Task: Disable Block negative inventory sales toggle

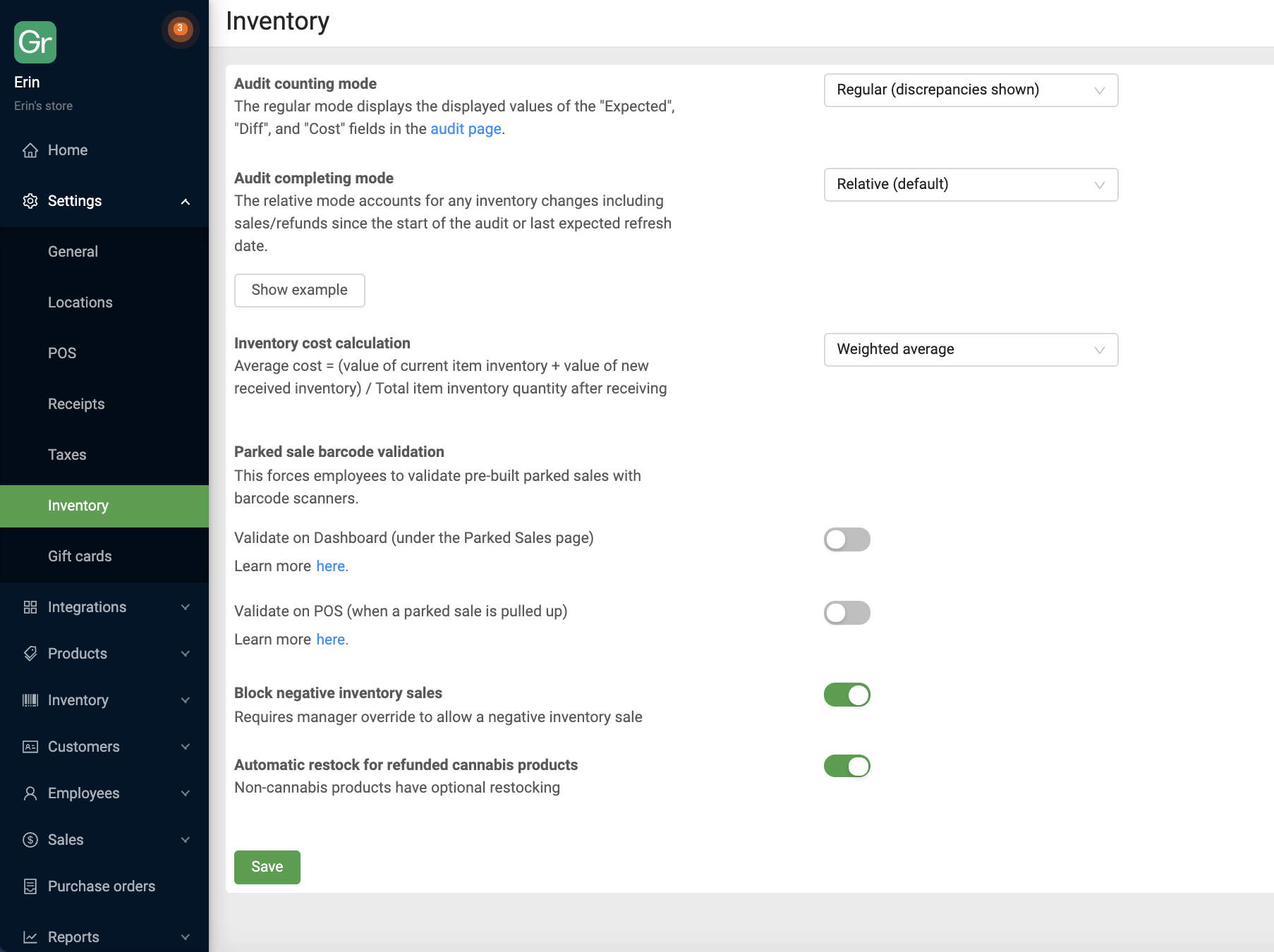Action: pos(847,695)
